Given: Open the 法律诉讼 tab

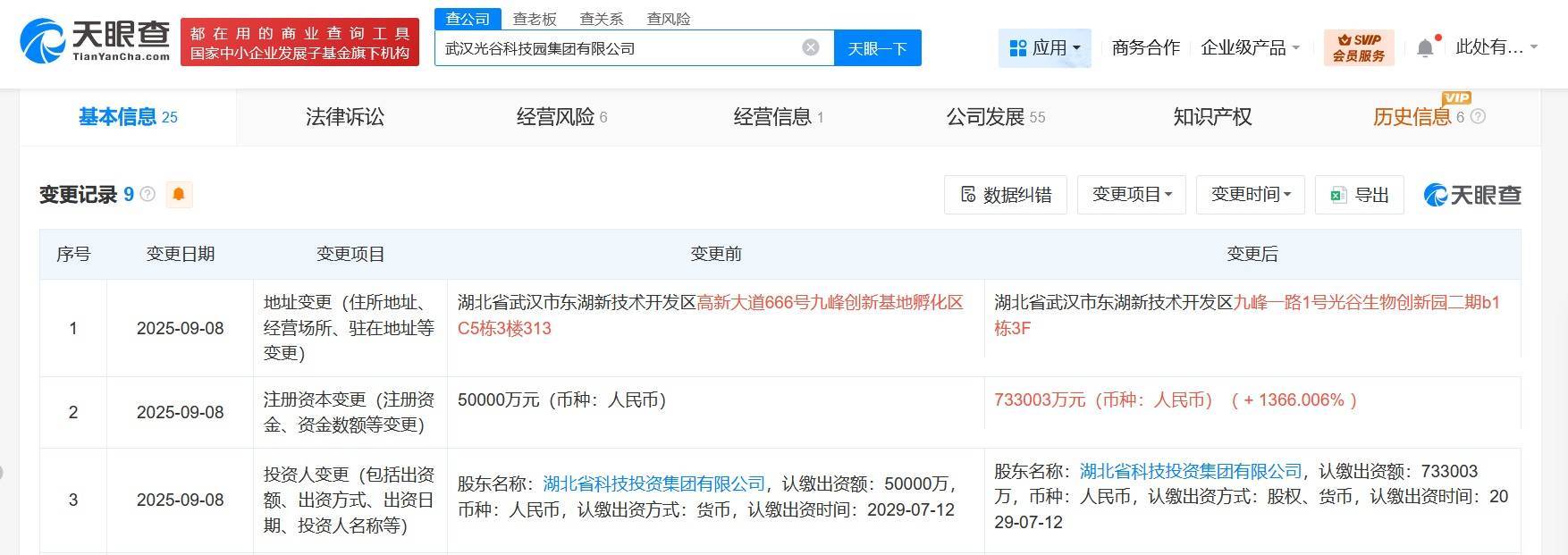Looking at the screenshot, I should (345, 117).
